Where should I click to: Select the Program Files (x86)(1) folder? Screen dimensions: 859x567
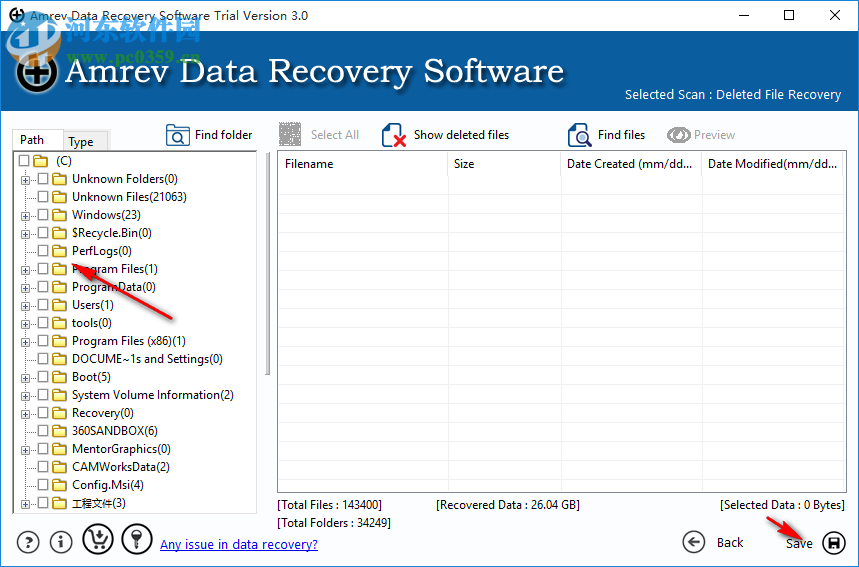pos(129,341)
